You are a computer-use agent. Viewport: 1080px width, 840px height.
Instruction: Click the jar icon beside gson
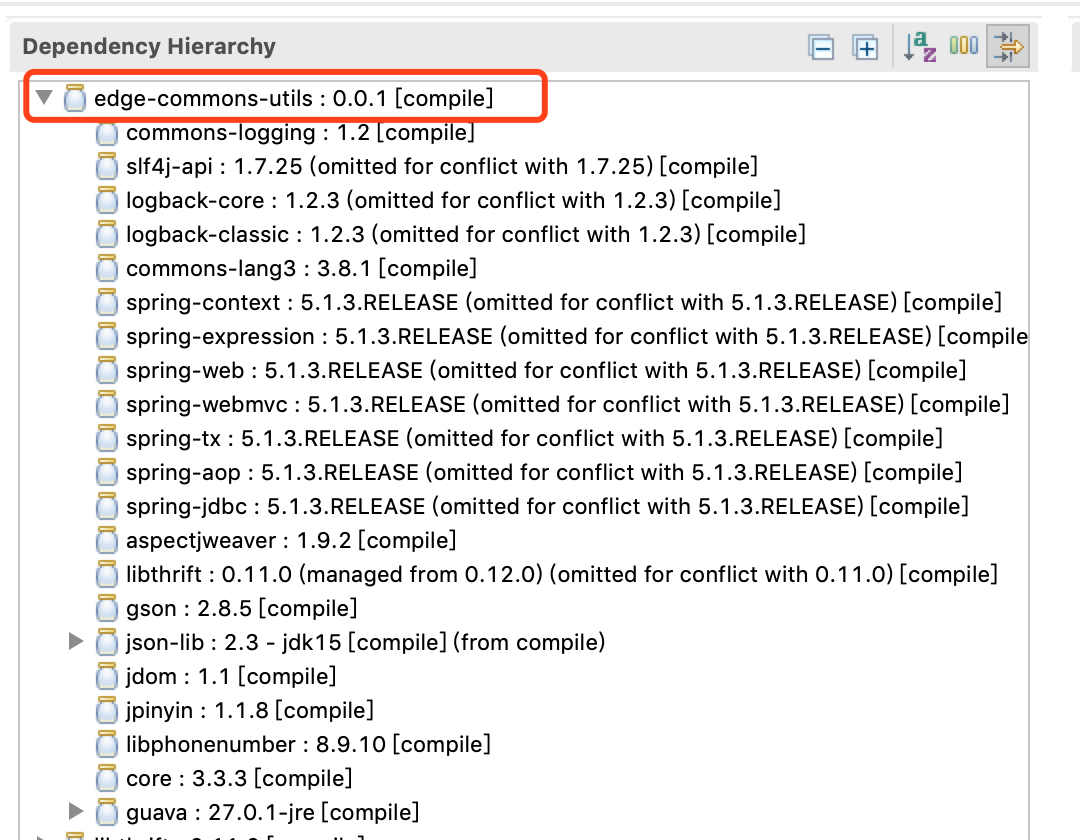[107, 608]
